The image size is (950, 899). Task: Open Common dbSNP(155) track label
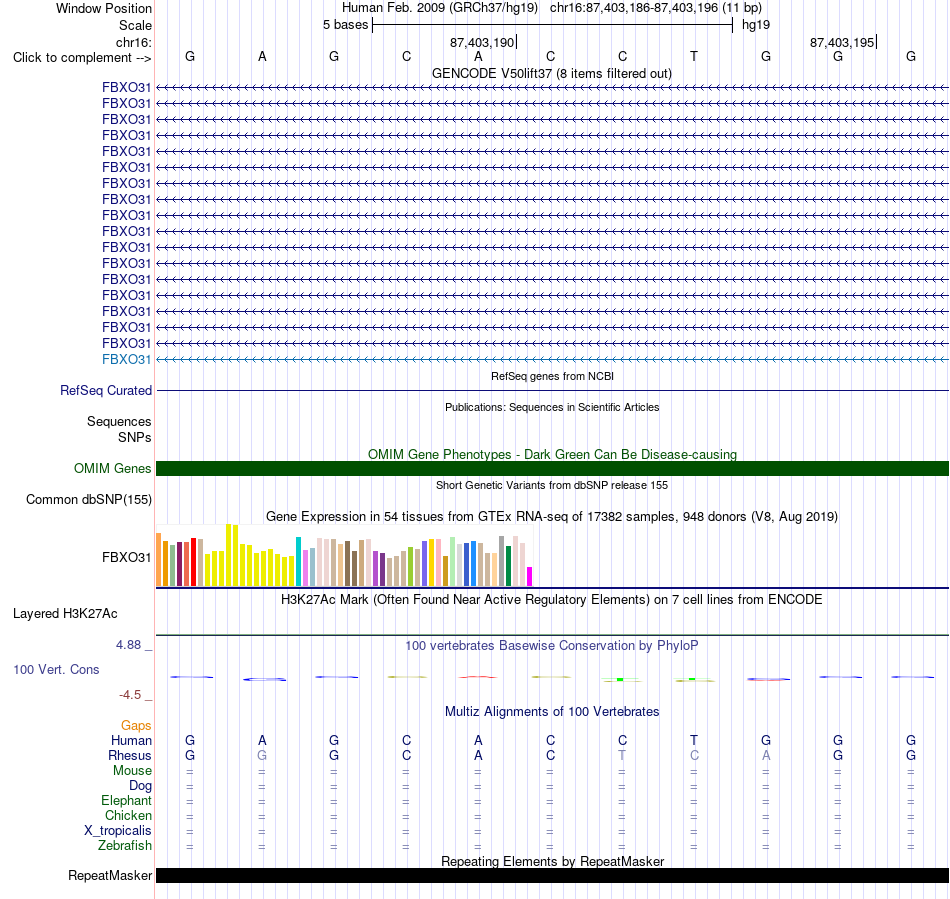coord(88,499)
